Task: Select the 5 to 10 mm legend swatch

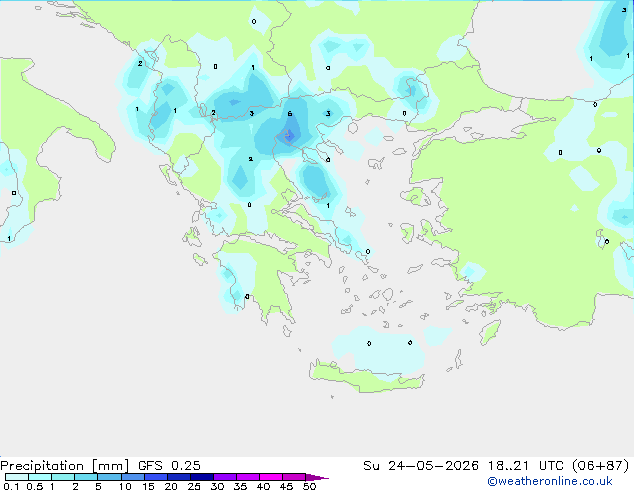Action: 109,477
